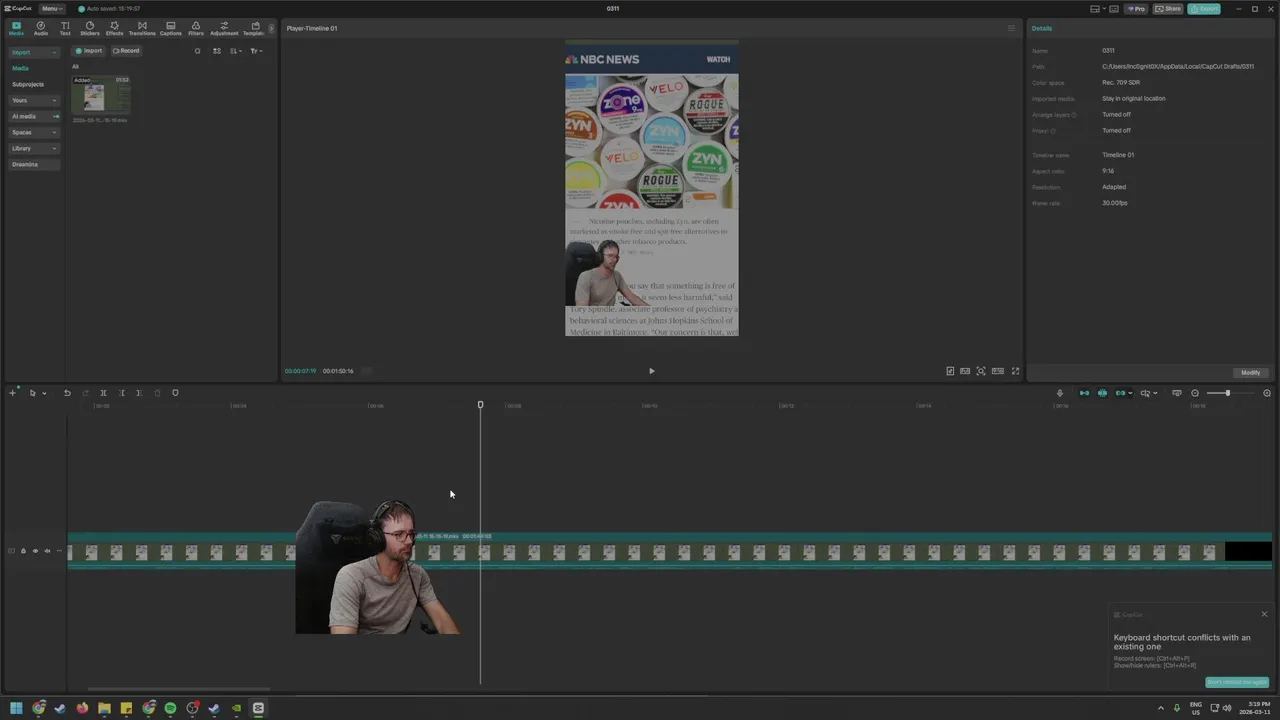Toggle main track magnet
The image size is (1280, 720).
(1084, 393)
